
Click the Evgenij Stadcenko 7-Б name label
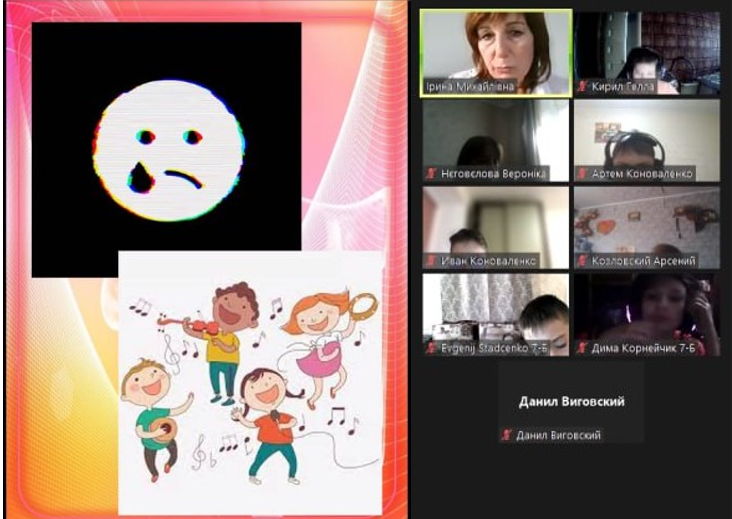point(494,348)
